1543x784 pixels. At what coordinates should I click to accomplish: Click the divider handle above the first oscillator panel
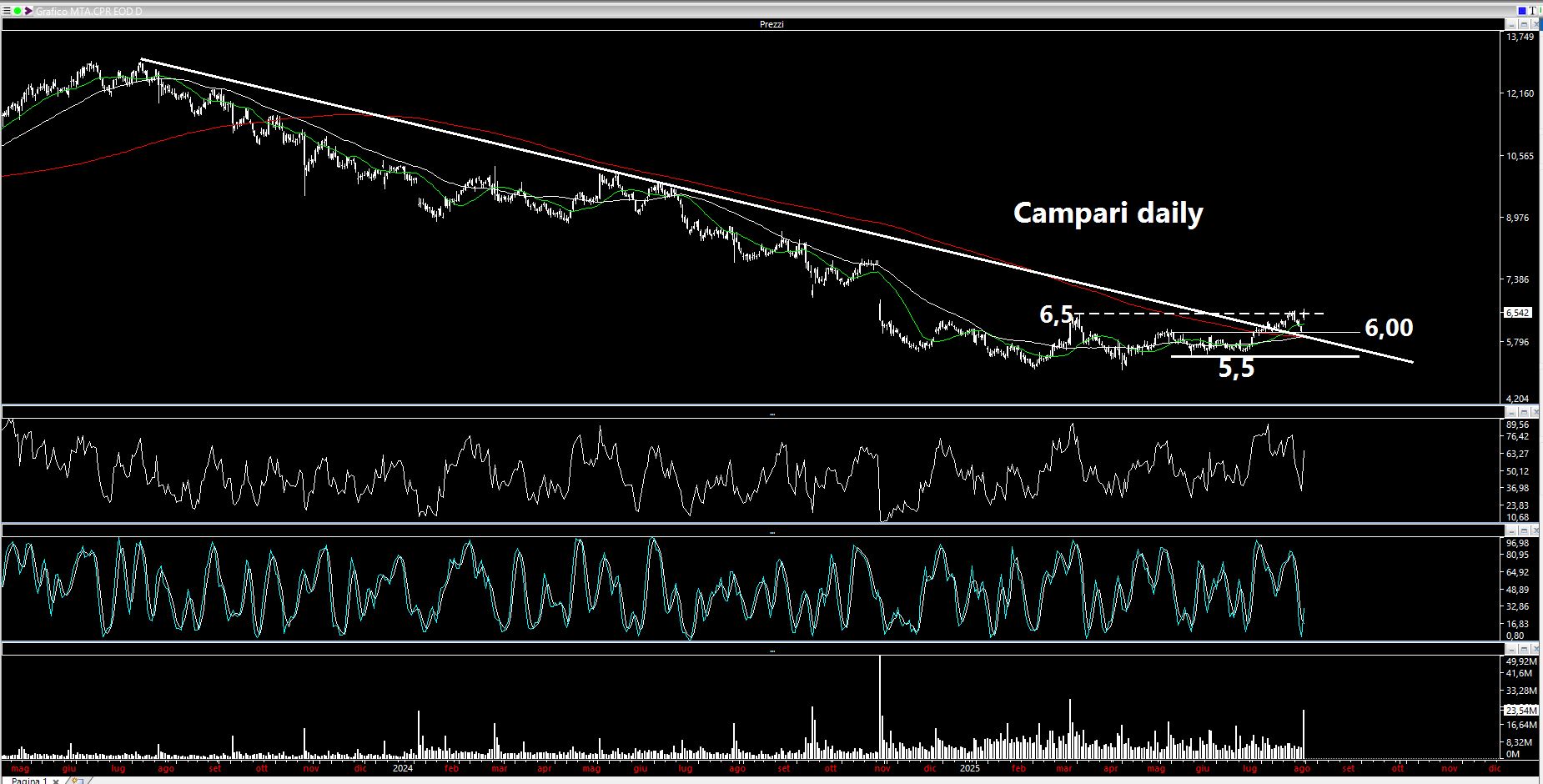click(771, 414)
